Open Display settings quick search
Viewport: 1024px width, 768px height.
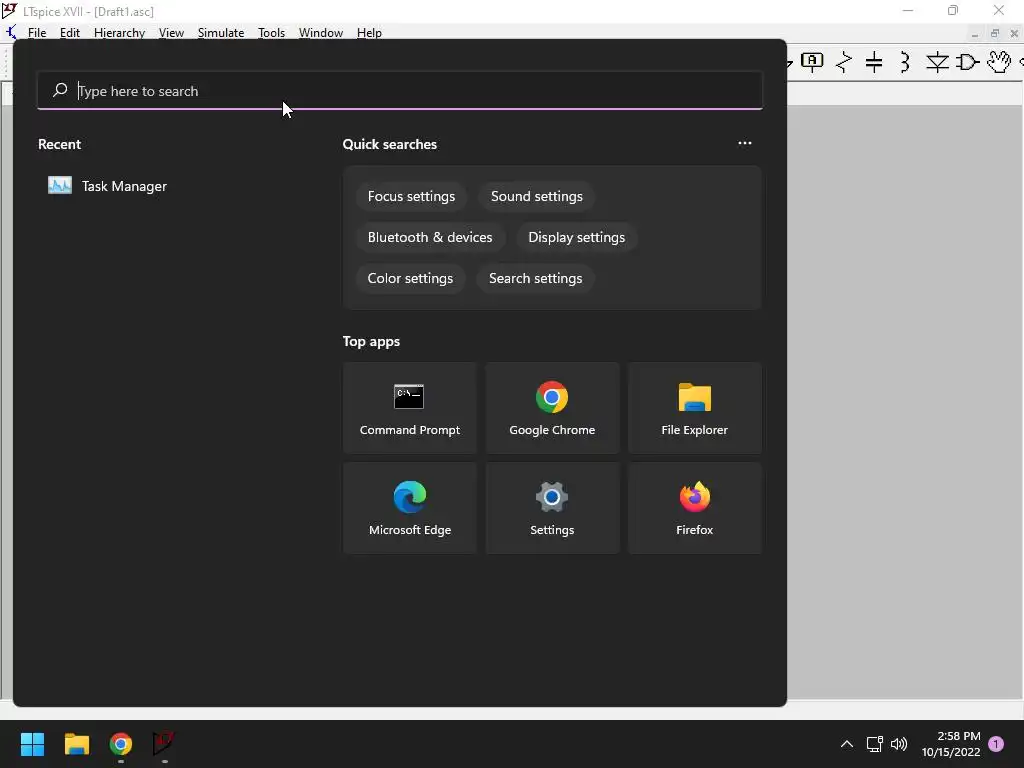[577, 238]
